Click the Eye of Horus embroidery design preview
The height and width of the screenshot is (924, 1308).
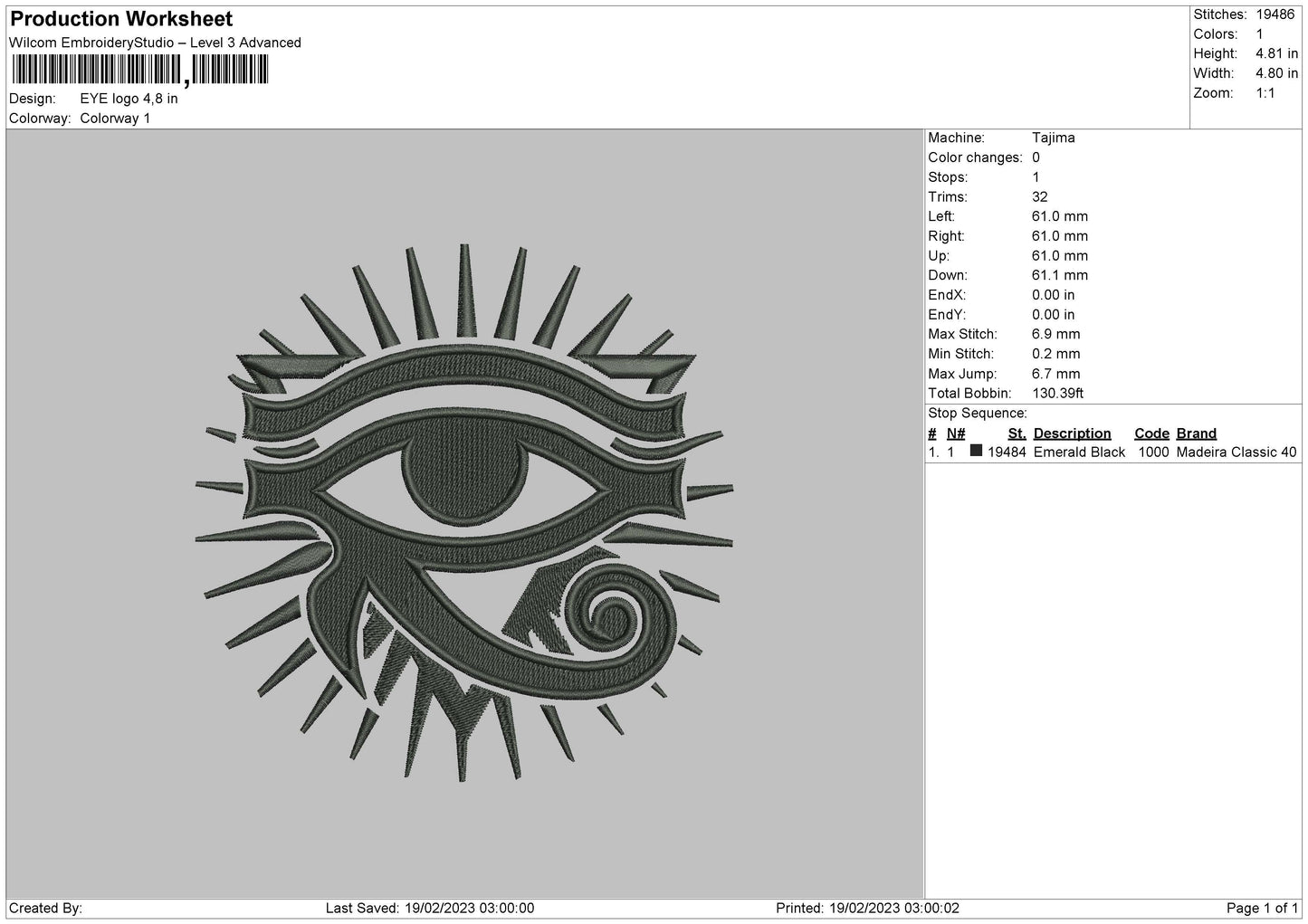pyautogui.click(x=464, y=512)
